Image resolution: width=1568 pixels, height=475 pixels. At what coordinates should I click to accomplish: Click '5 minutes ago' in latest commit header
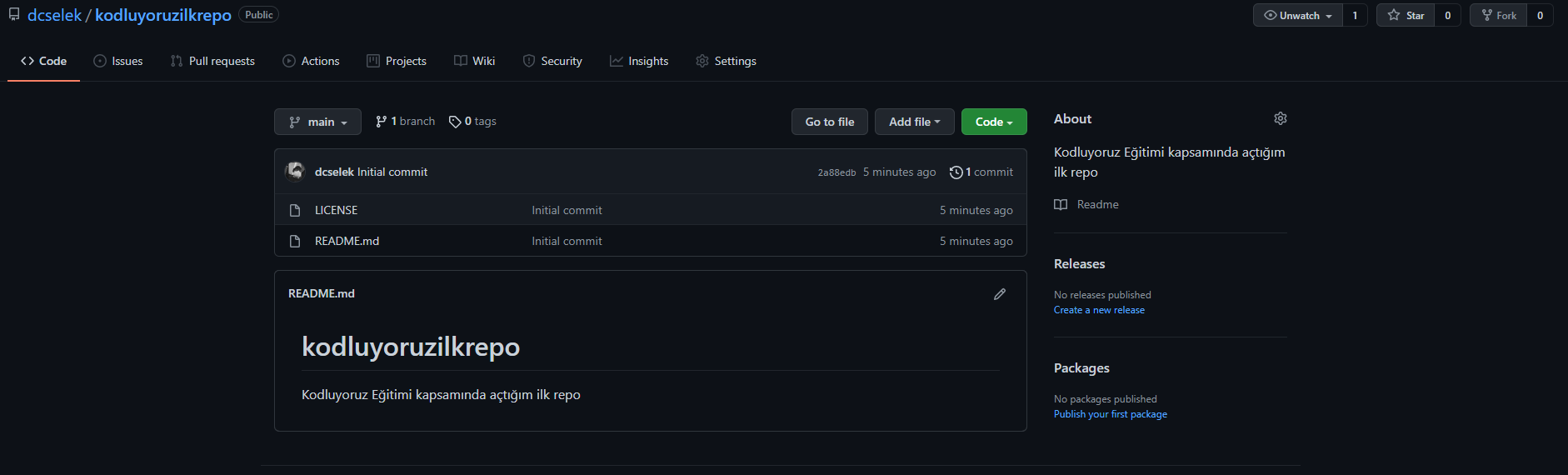pos(899,172)
